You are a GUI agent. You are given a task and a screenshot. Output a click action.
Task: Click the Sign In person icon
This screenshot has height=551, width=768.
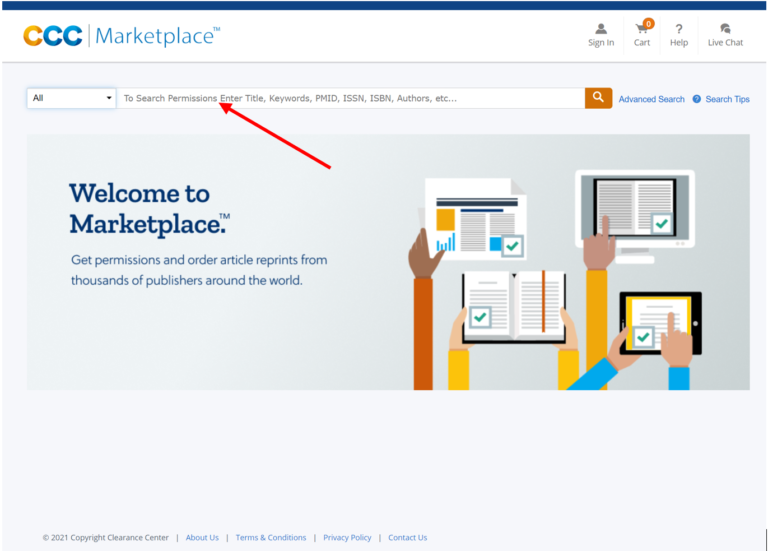pyautogui.click(x=601, y=29)
